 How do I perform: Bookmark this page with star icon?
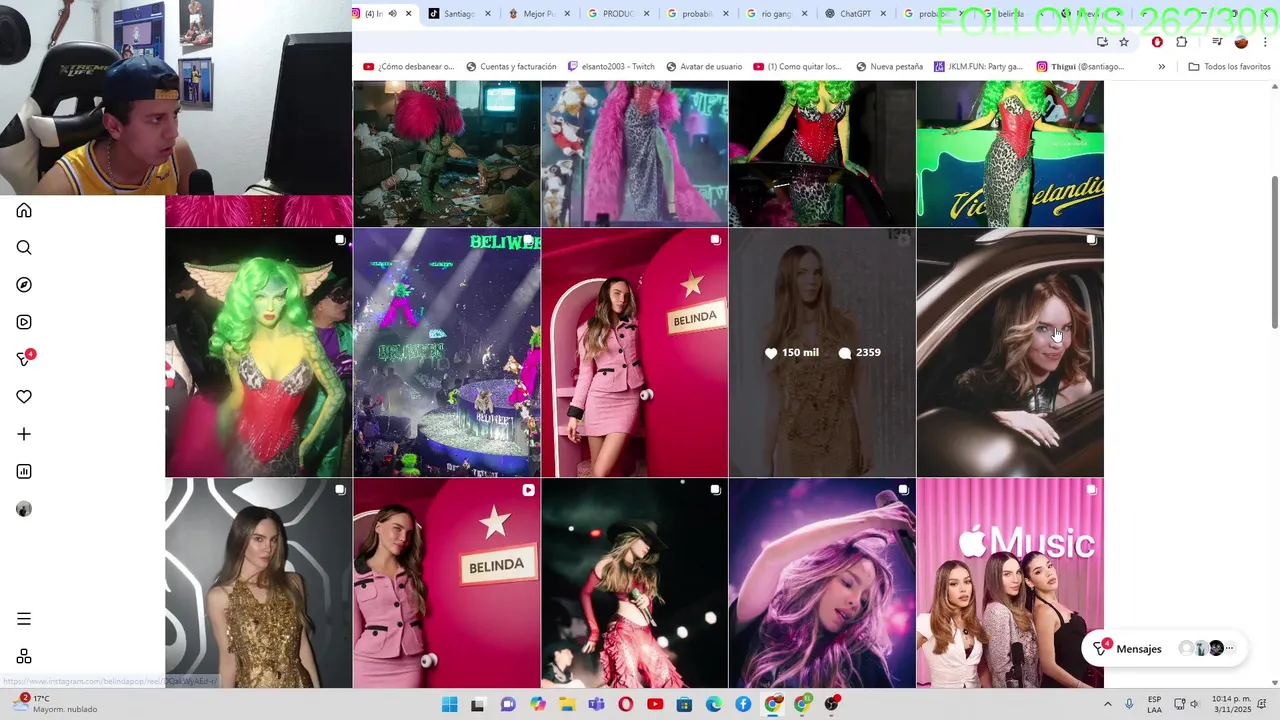tap(1124, 42)
